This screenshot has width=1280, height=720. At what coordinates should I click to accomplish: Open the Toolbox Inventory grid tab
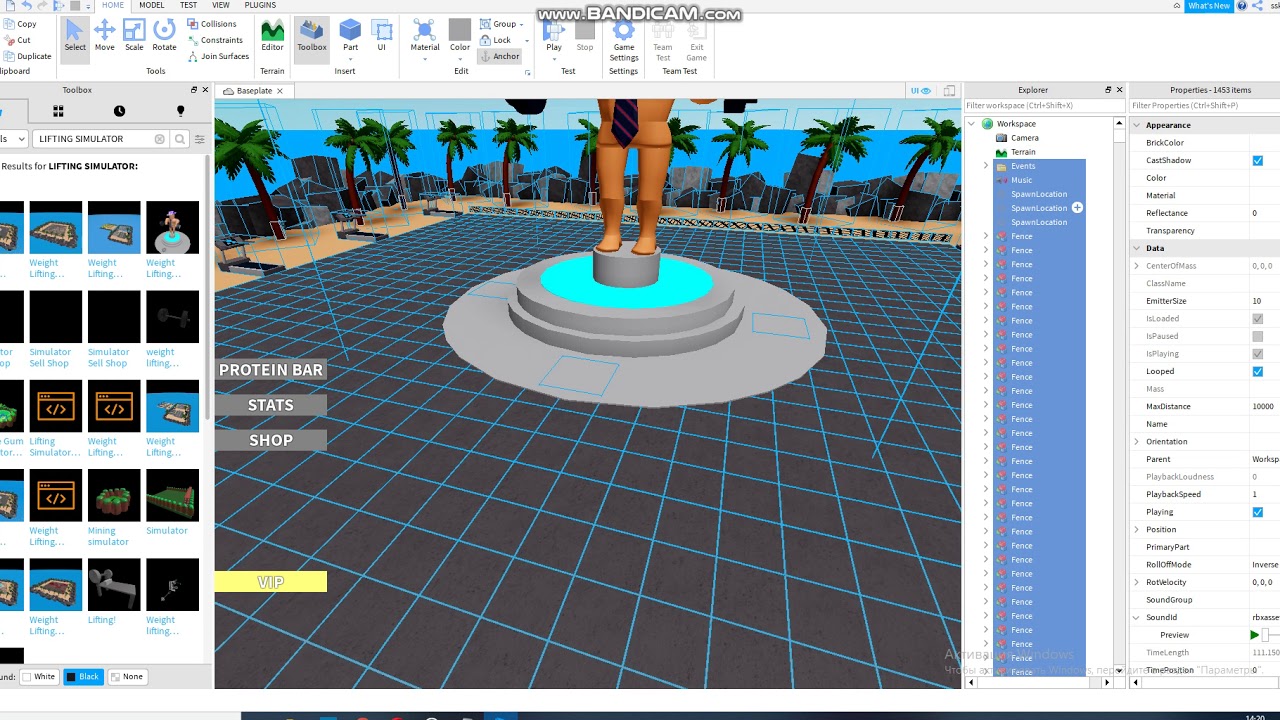[58, 111]
